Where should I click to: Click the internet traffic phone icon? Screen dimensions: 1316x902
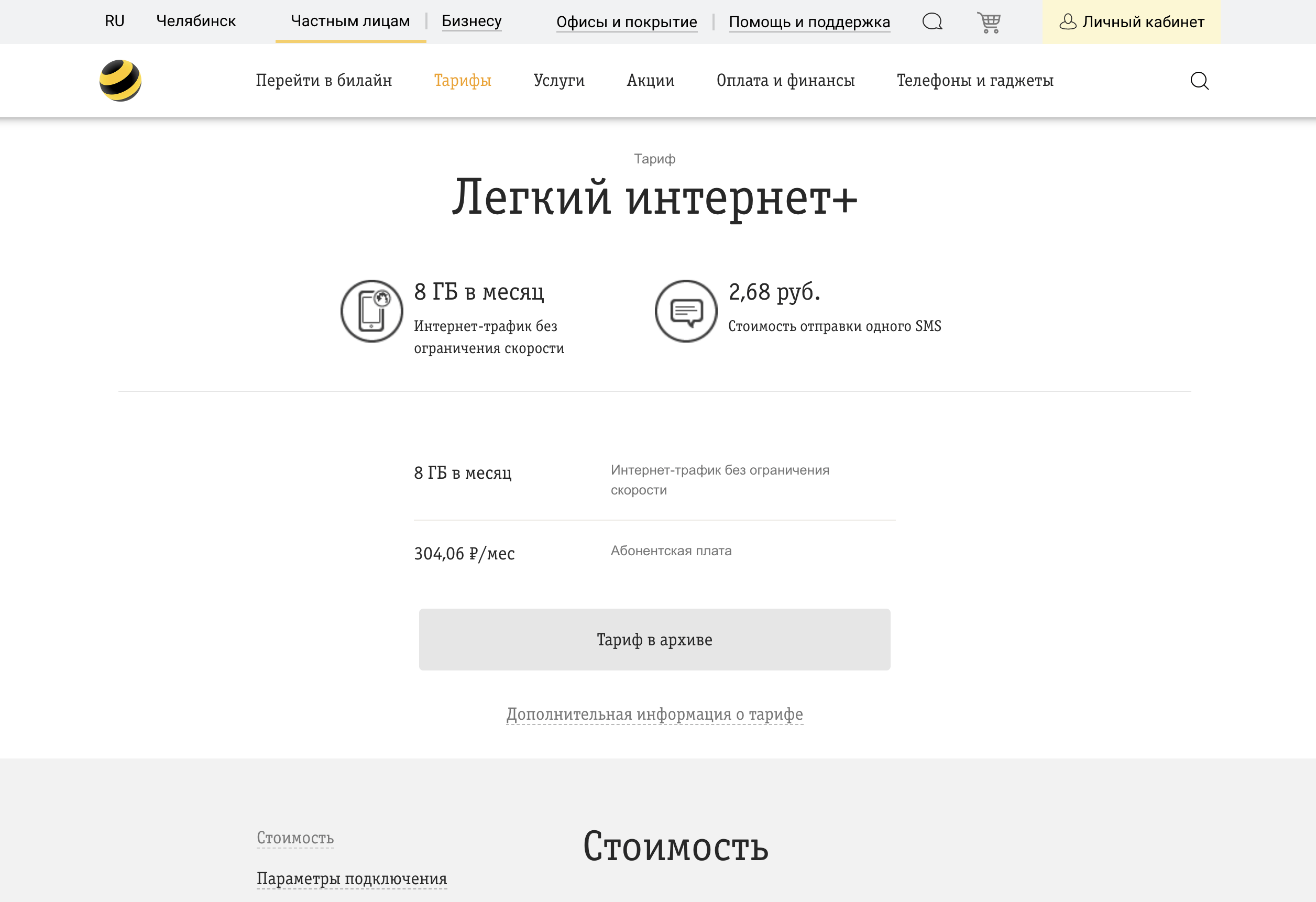pyautogui.click(x=372, y=310)
